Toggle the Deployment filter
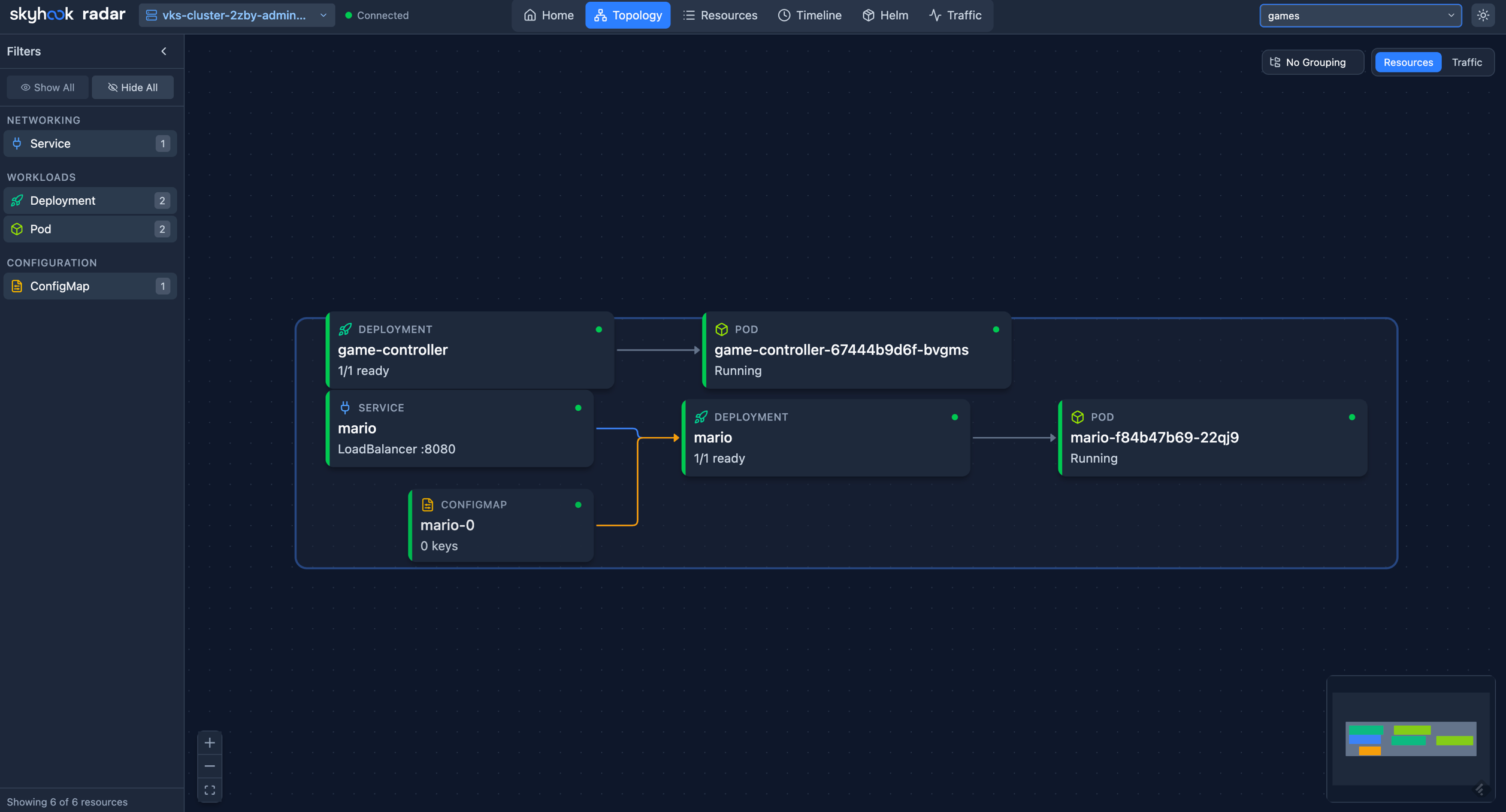The height and width of the screenshot is (812, 1506). [90, 201]
